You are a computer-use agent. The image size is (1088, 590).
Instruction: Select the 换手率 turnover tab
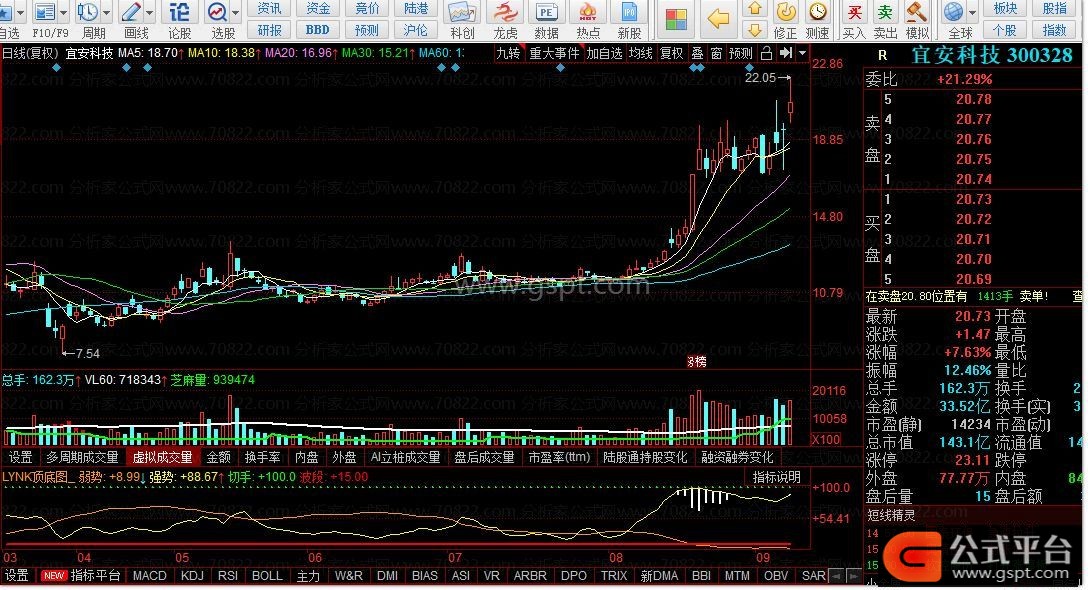[262, 457]
